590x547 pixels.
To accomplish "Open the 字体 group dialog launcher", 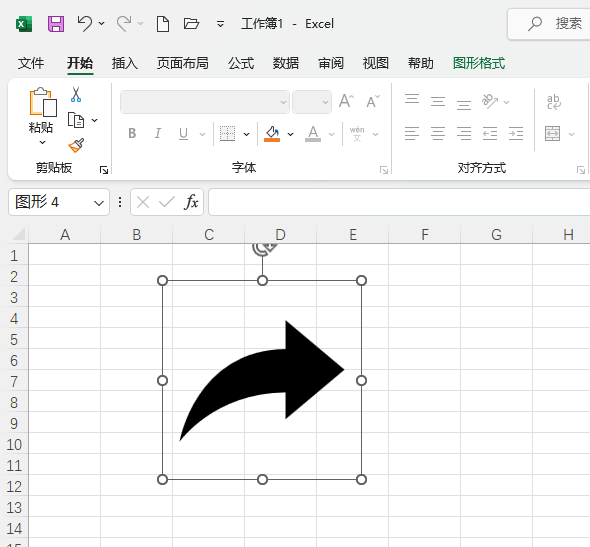I will pyautogui.click(x=384, y=170).
